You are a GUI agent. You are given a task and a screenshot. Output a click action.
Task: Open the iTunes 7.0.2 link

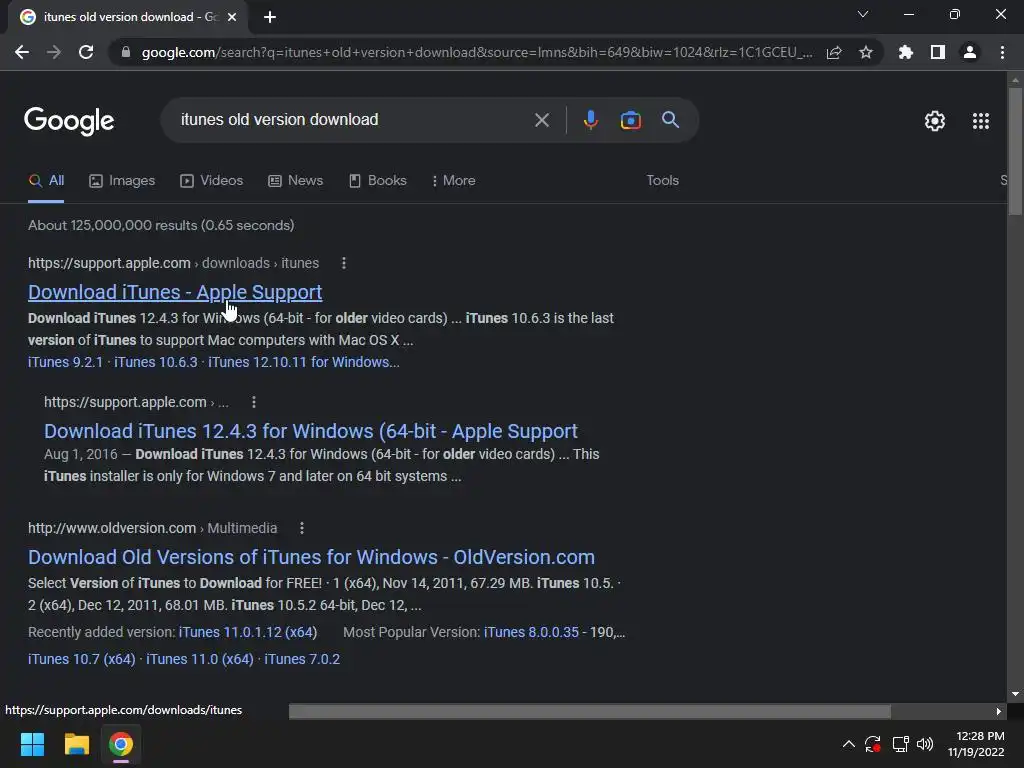(x=302, y=660)
